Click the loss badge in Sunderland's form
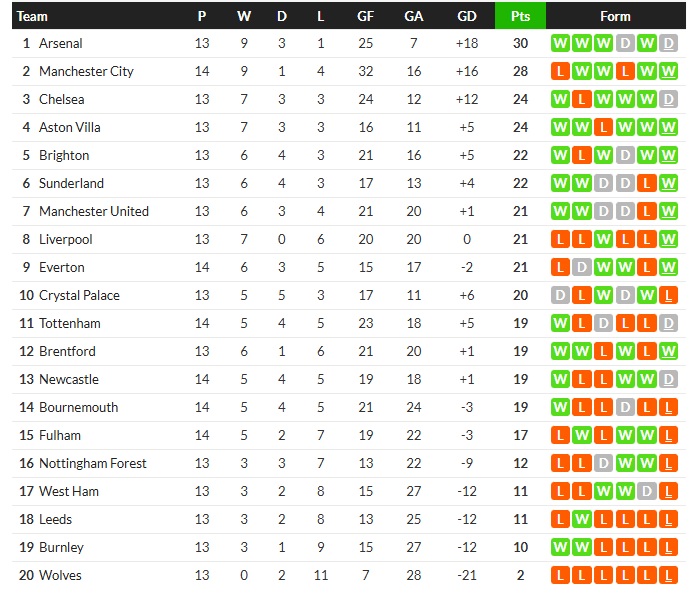 coord(647,183)
